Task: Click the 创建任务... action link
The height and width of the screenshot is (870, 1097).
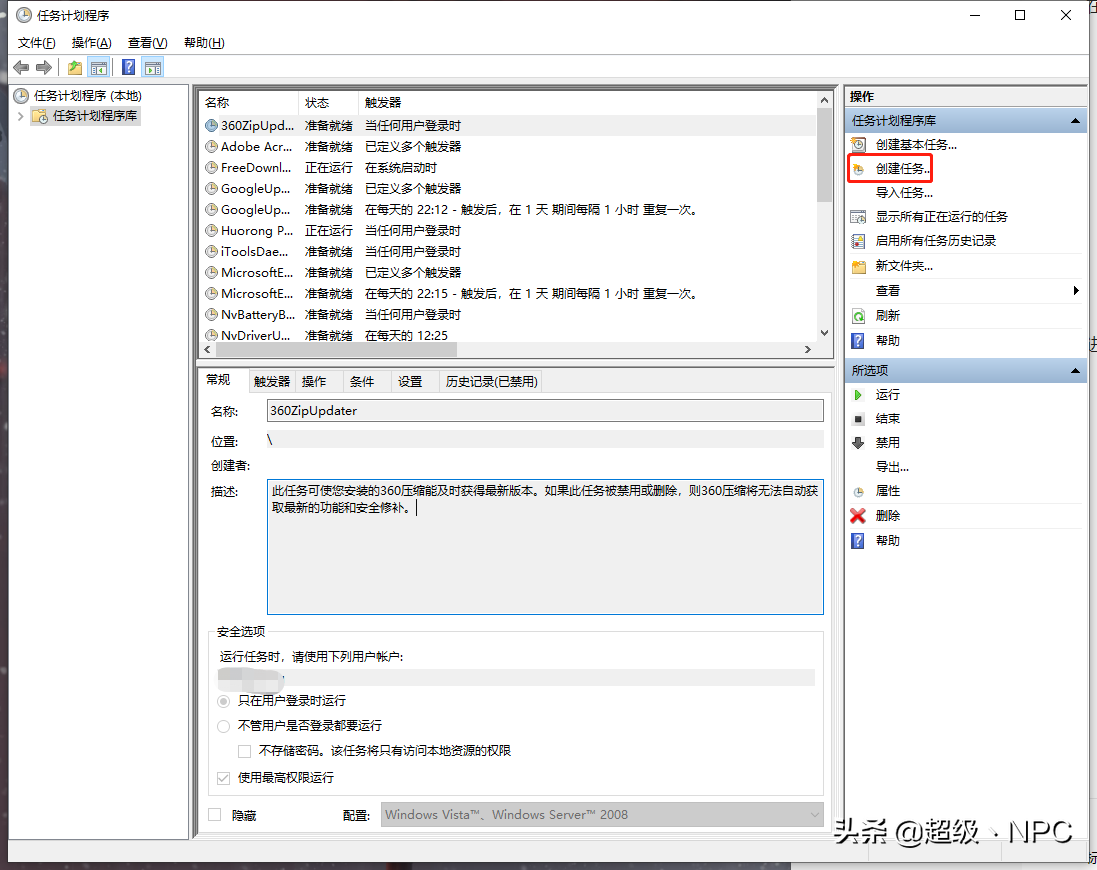Action: pos(903,169)
